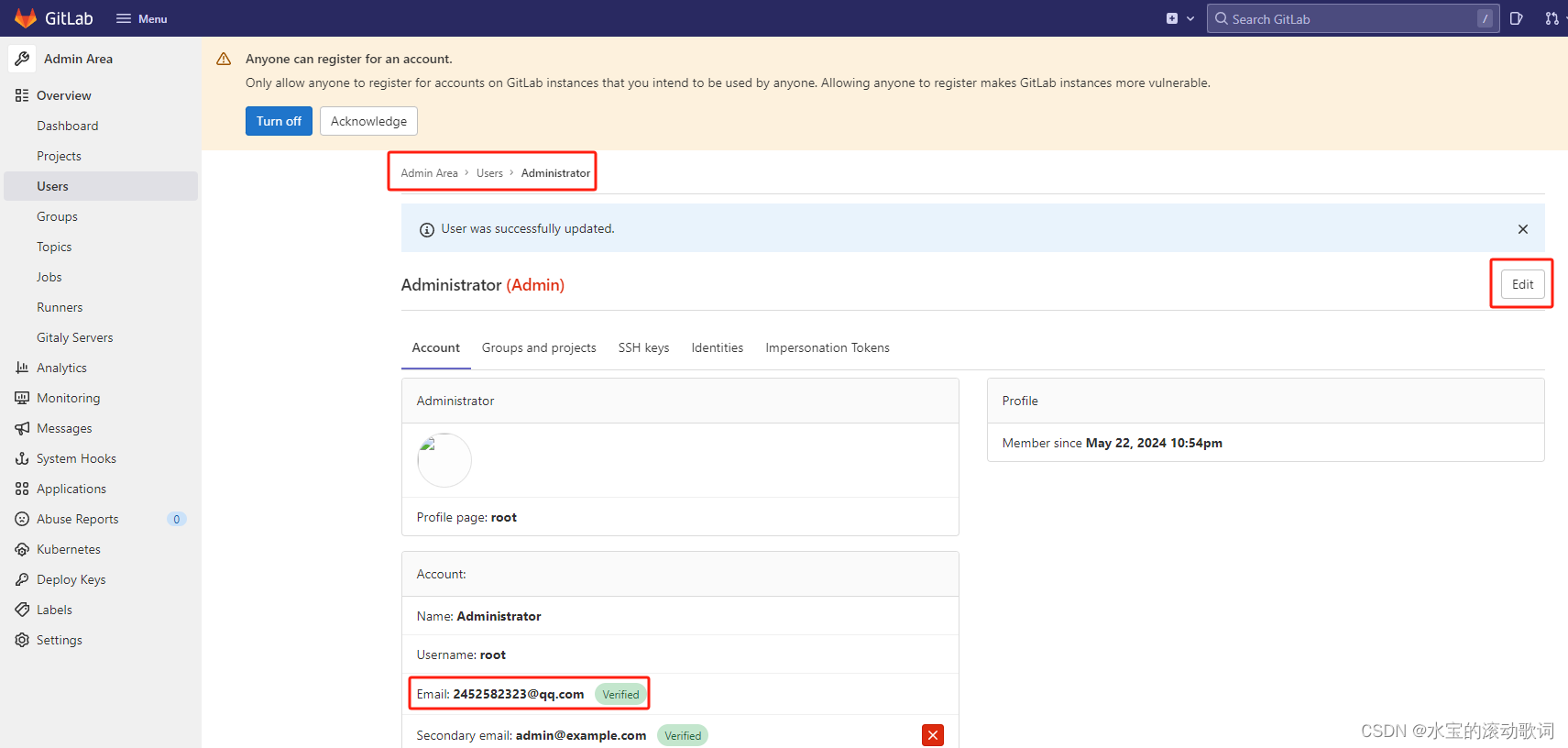Viewport: 1568px width, 748px height.
Task: Switch to Groups and projects tab
Action: pyautogui.click(x=539, y=348)
